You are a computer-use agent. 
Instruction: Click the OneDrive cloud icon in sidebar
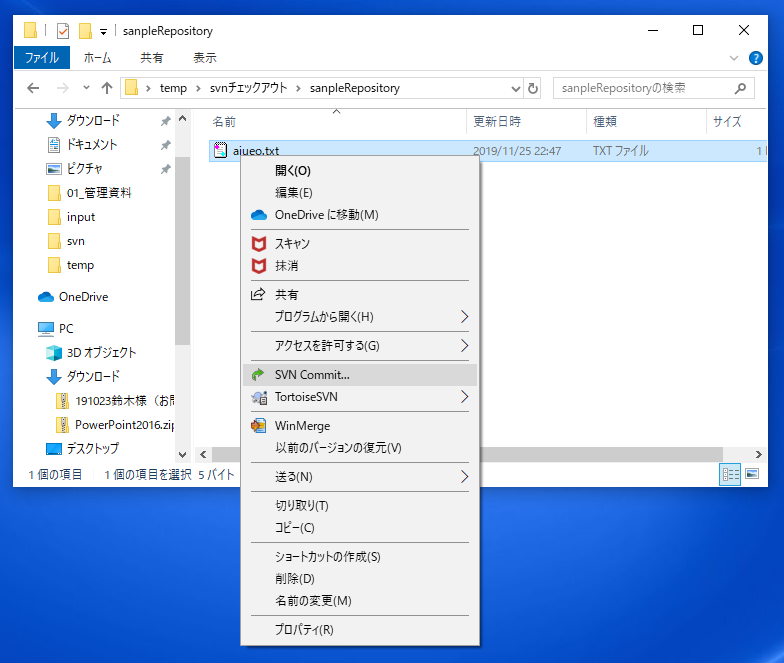[x=46, y=297]
